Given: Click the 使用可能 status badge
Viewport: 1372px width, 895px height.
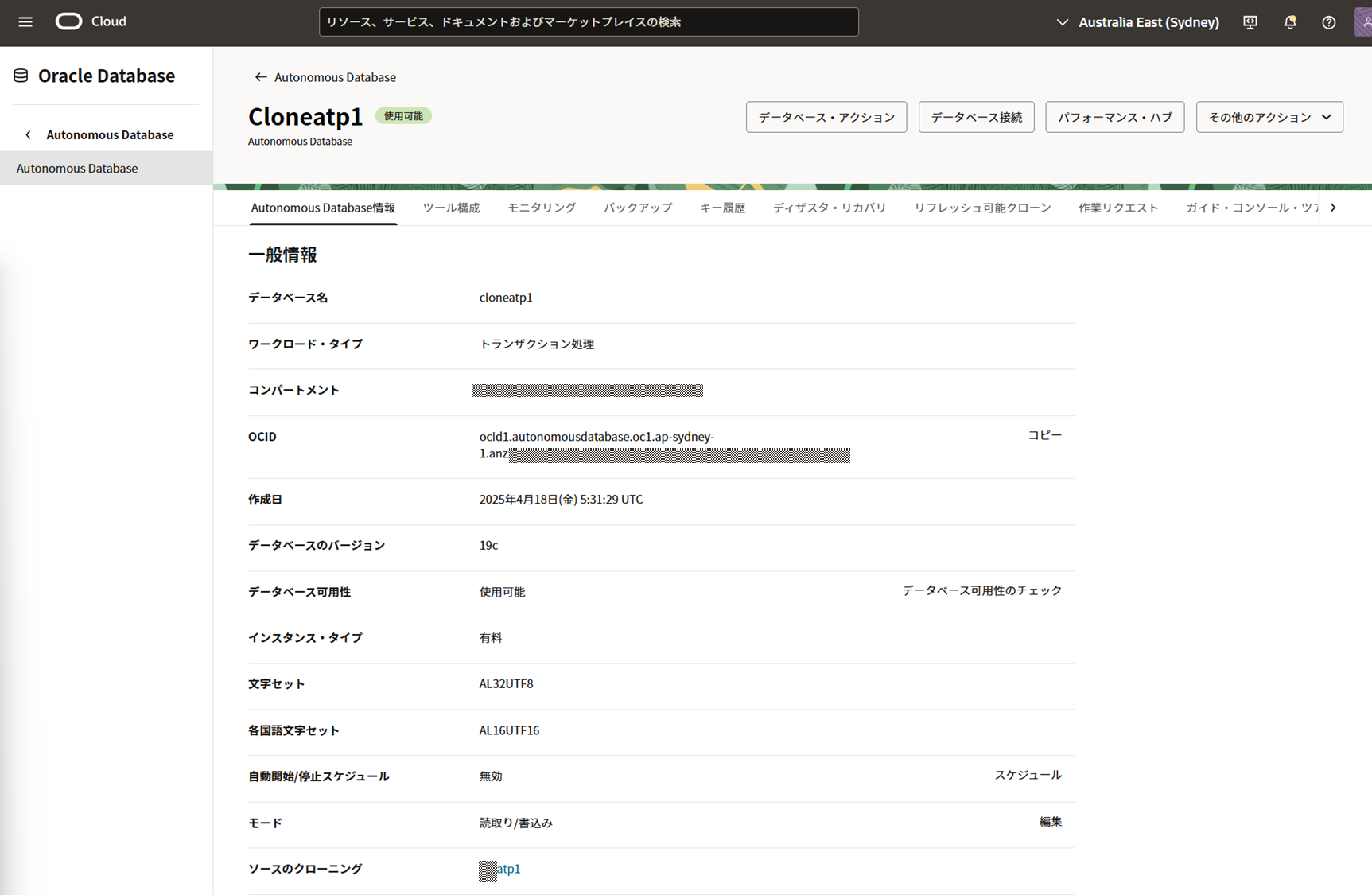Looking at the screenshot, I should tap(403, 116).
